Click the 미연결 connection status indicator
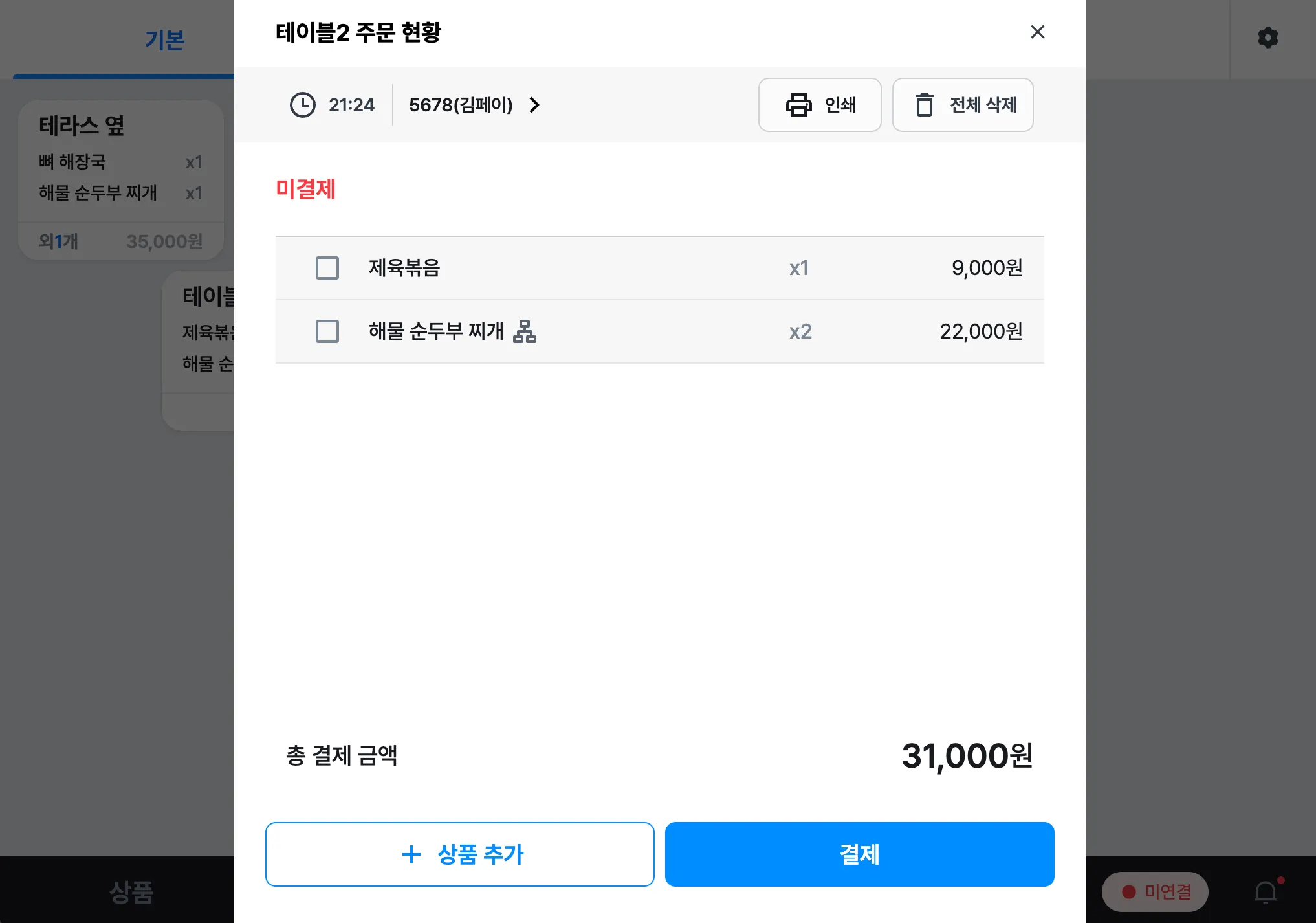The height and width of the screenshot is (923, 1316). [x=1156, y=892]
